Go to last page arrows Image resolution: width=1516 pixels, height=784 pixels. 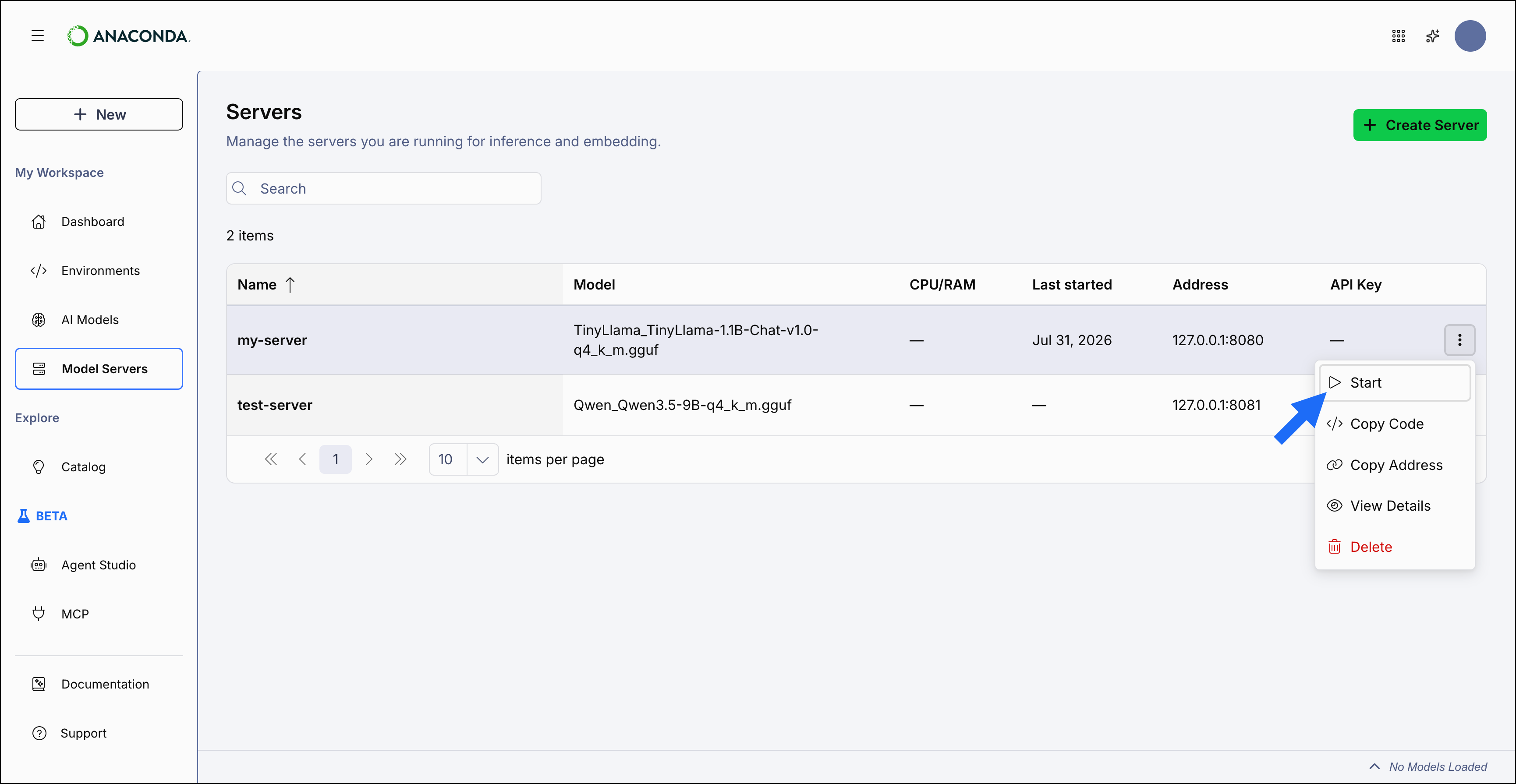coord(400,459)
